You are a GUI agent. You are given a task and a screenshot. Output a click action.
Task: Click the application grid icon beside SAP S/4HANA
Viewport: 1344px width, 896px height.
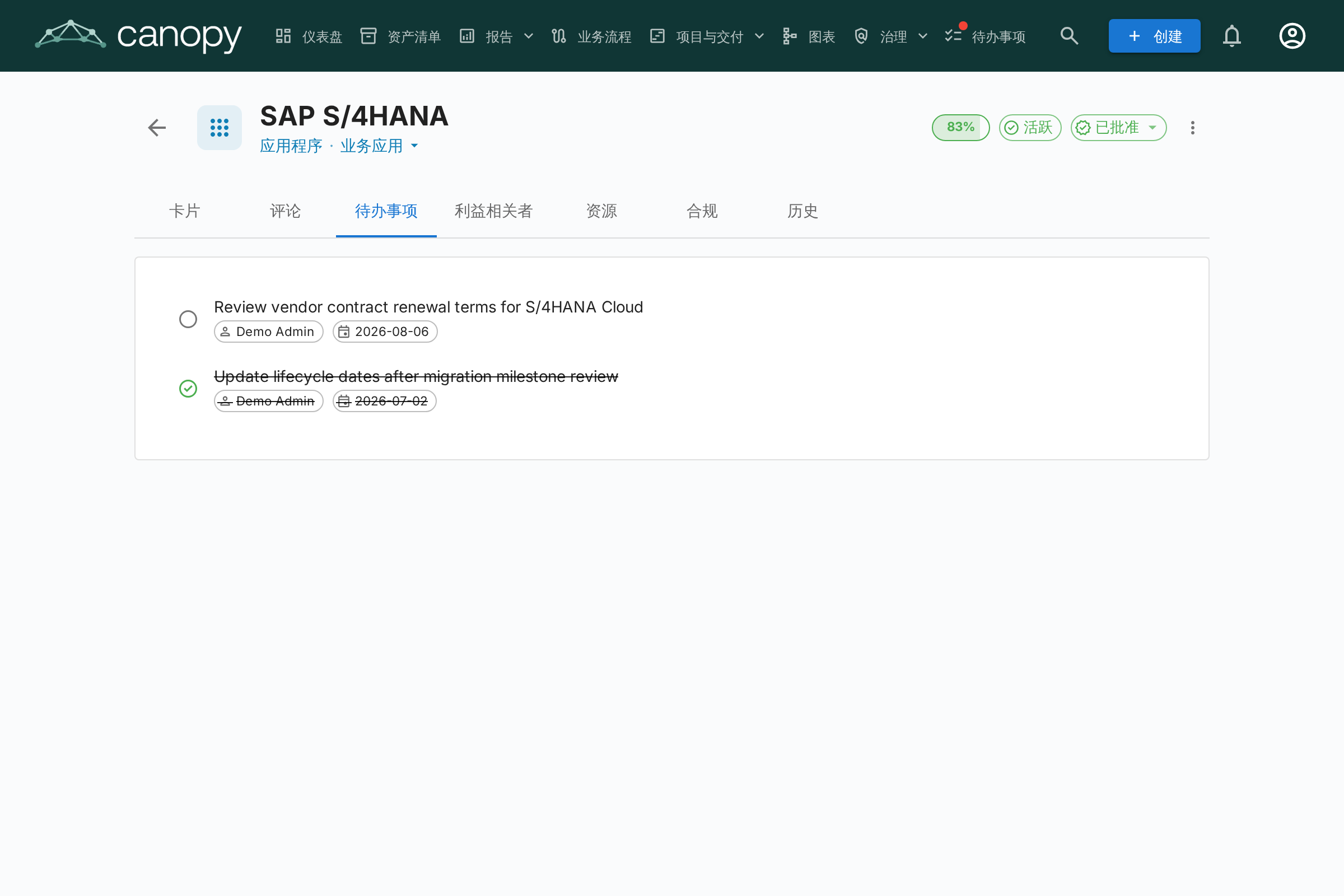220,128
